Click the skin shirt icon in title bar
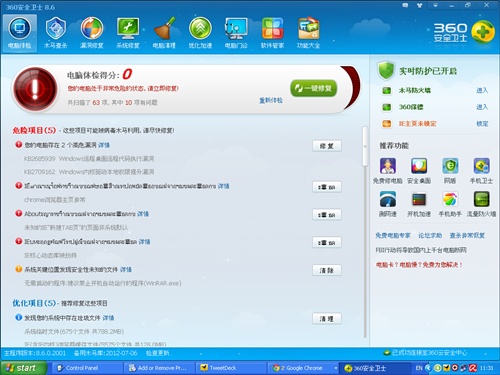This screenshot has height=375, width=500. [x=420, y=5]
